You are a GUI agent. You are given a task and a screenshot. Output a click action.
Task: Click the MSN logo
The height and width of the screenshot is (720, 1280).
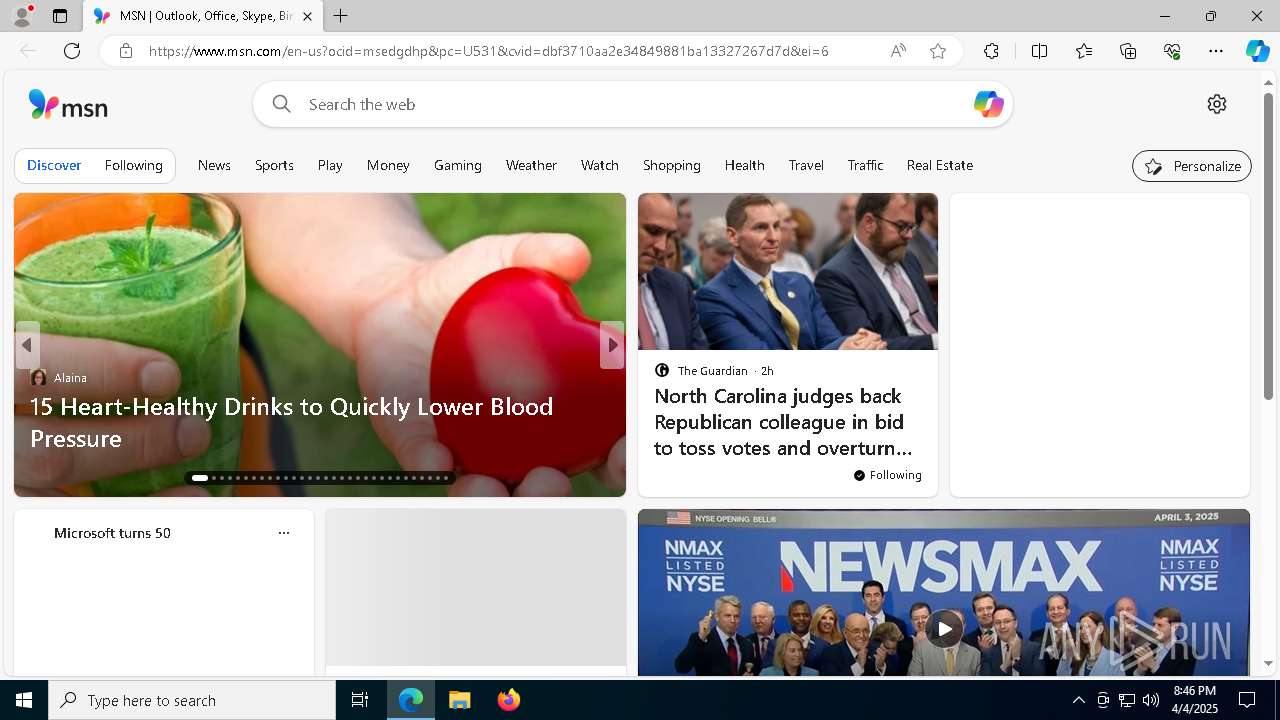click(x=68, y=105)
